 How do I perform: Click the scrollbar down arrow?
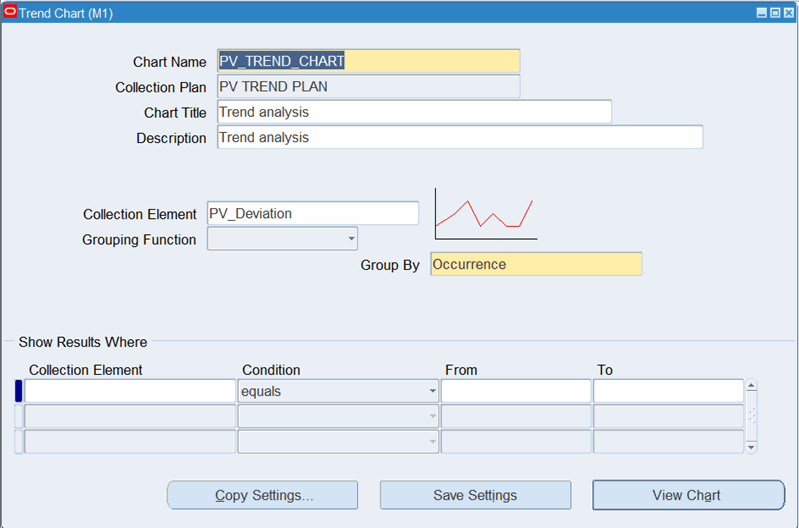(751, 447)
